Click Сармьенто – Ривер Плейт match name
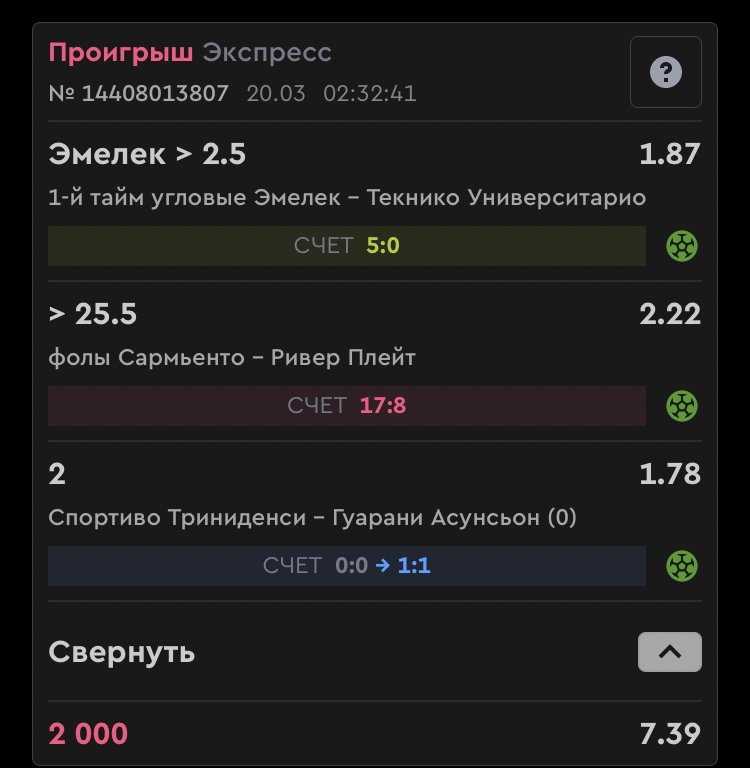This screenshot has height=768, width=750. tap(232, 357)
